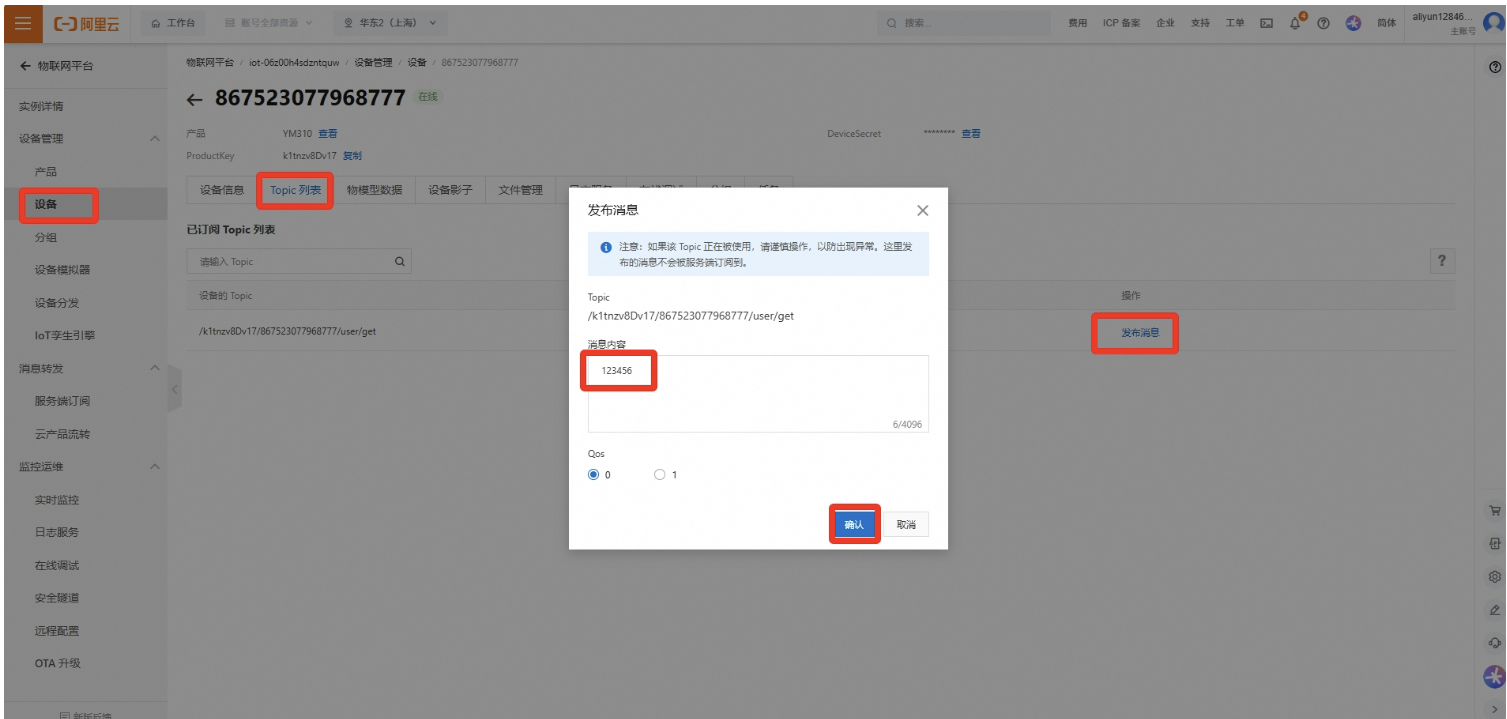Collapse the 设备管理 sidebar section
The image size is (1507, 719).
pos(155,139)
